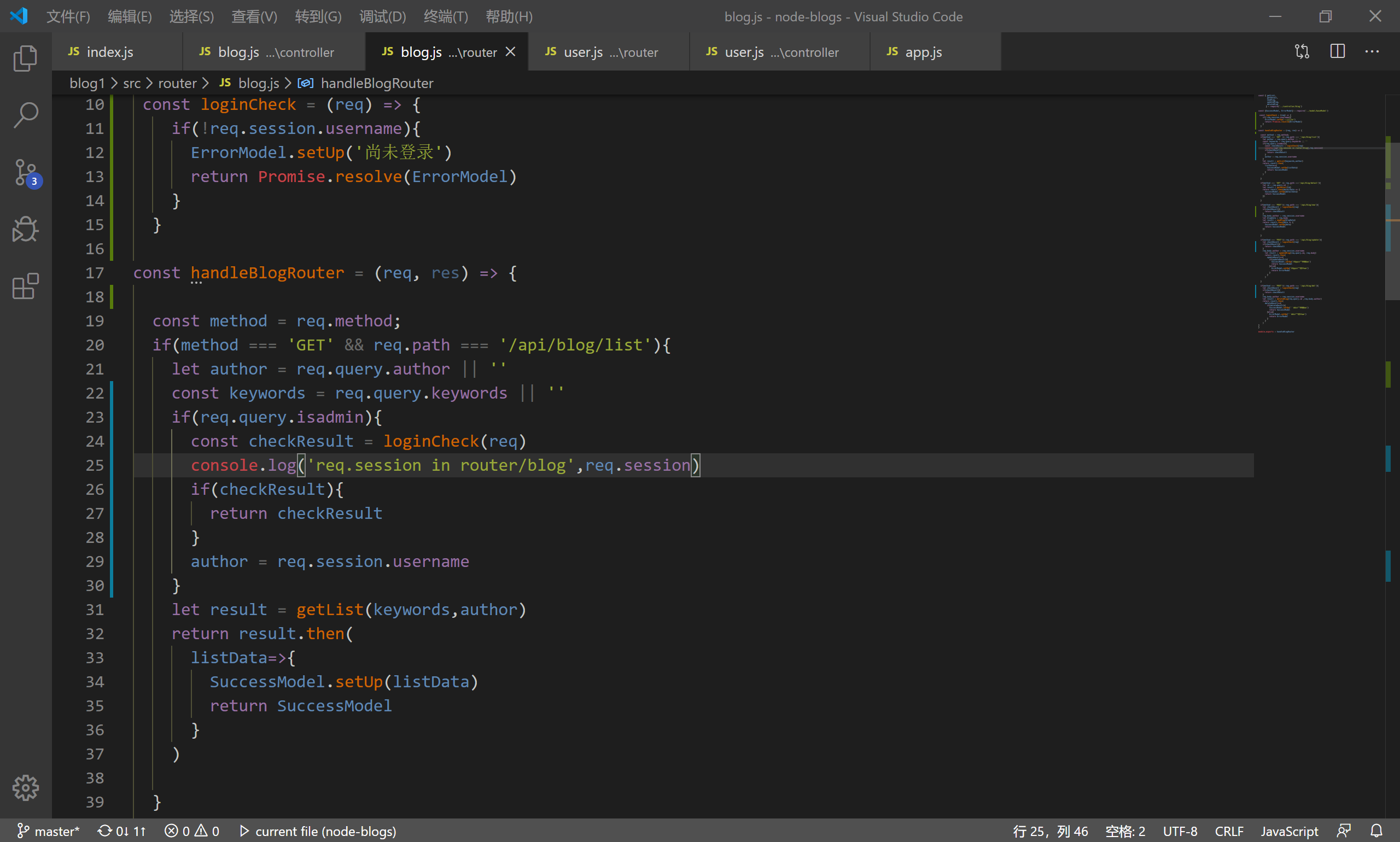Viewport: 1400px width, 842px height.
Task: Expand router breadcrumb segment
Action: click(177, 84)
